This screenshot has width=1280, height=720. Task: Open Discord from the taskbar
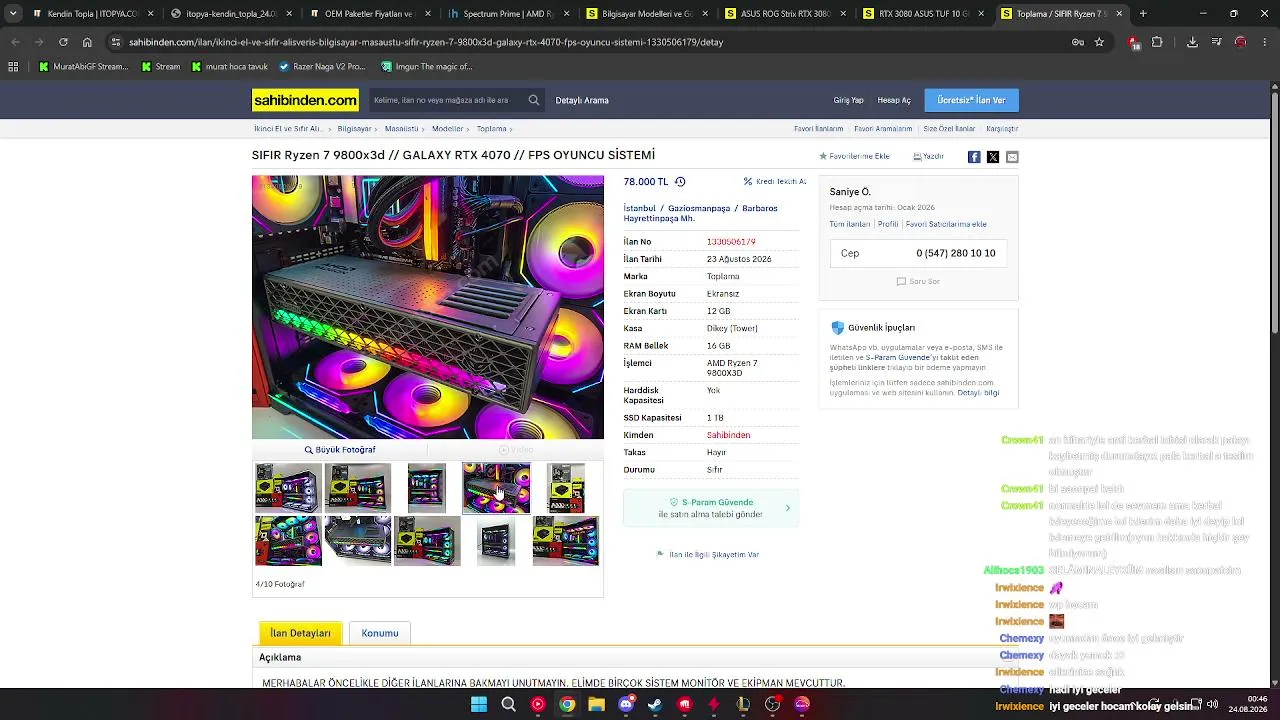coord(626,704)
